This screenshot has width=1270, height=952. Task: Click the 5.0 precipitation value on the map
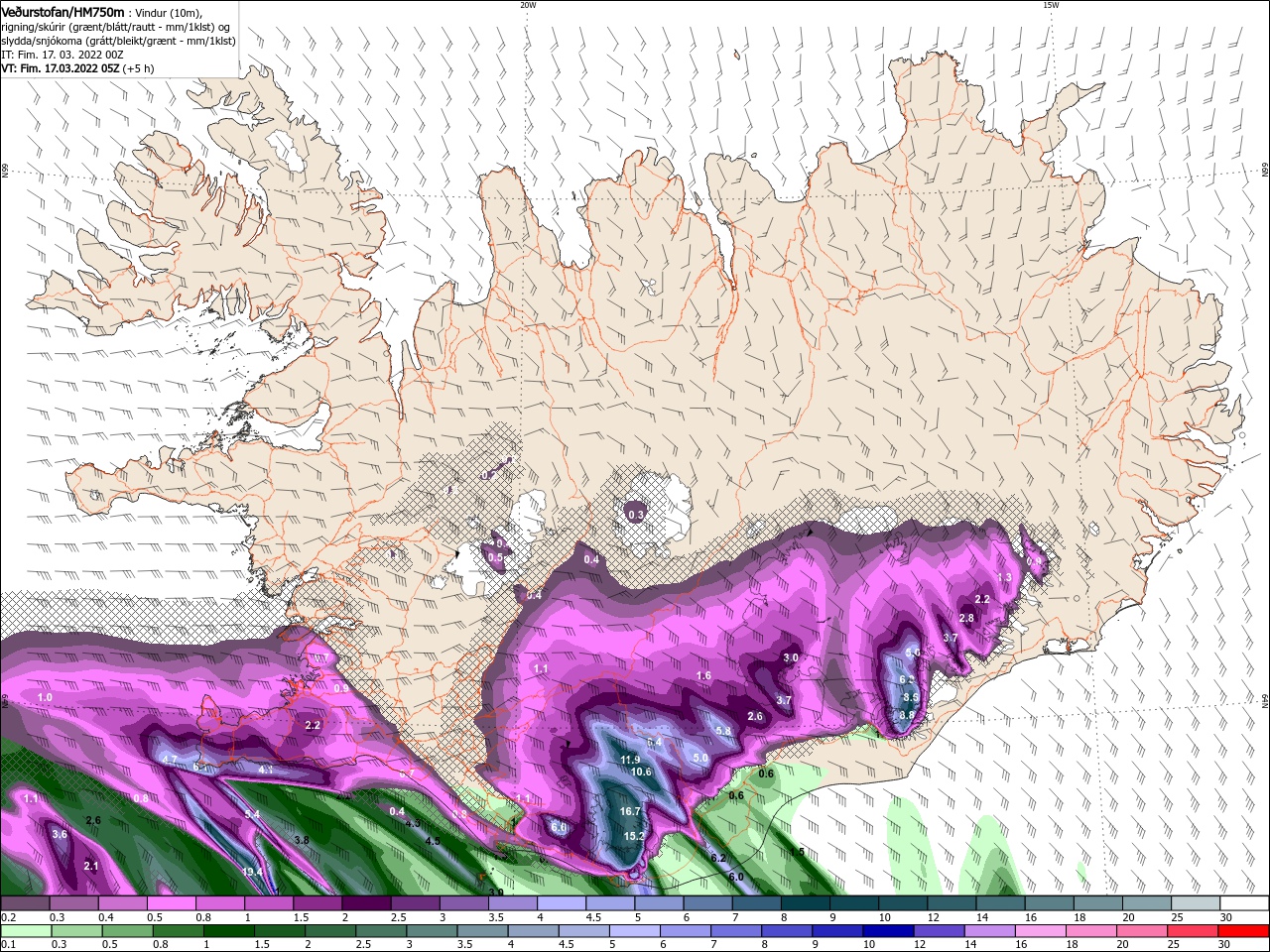(700, 758)
